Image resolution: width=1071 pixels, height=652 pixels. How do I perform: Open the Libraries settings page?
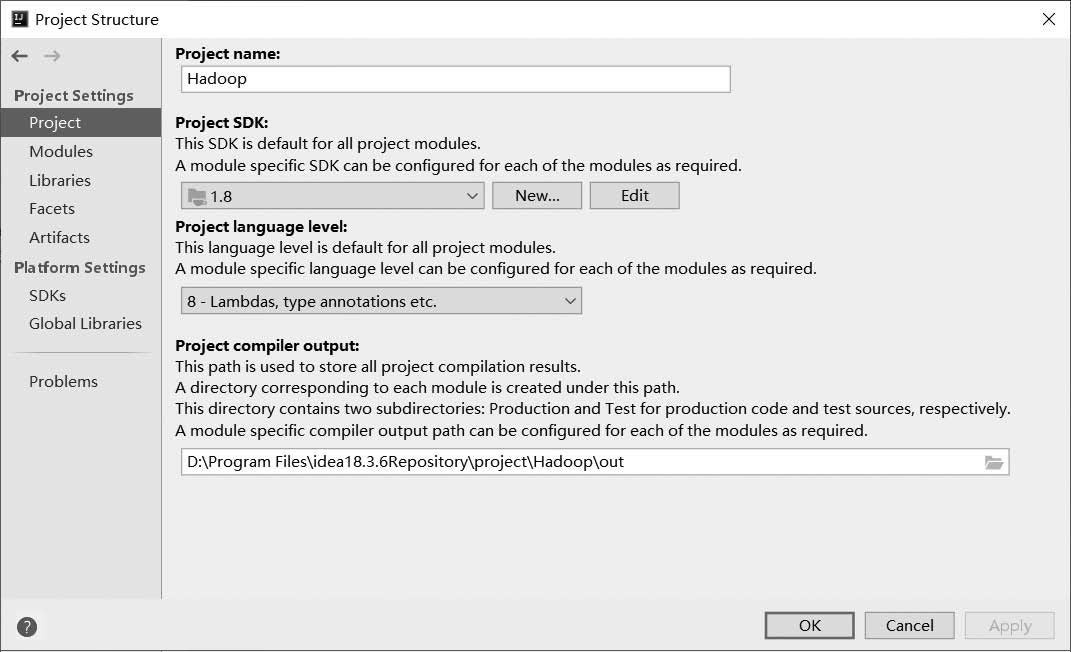tap(60, 180)
